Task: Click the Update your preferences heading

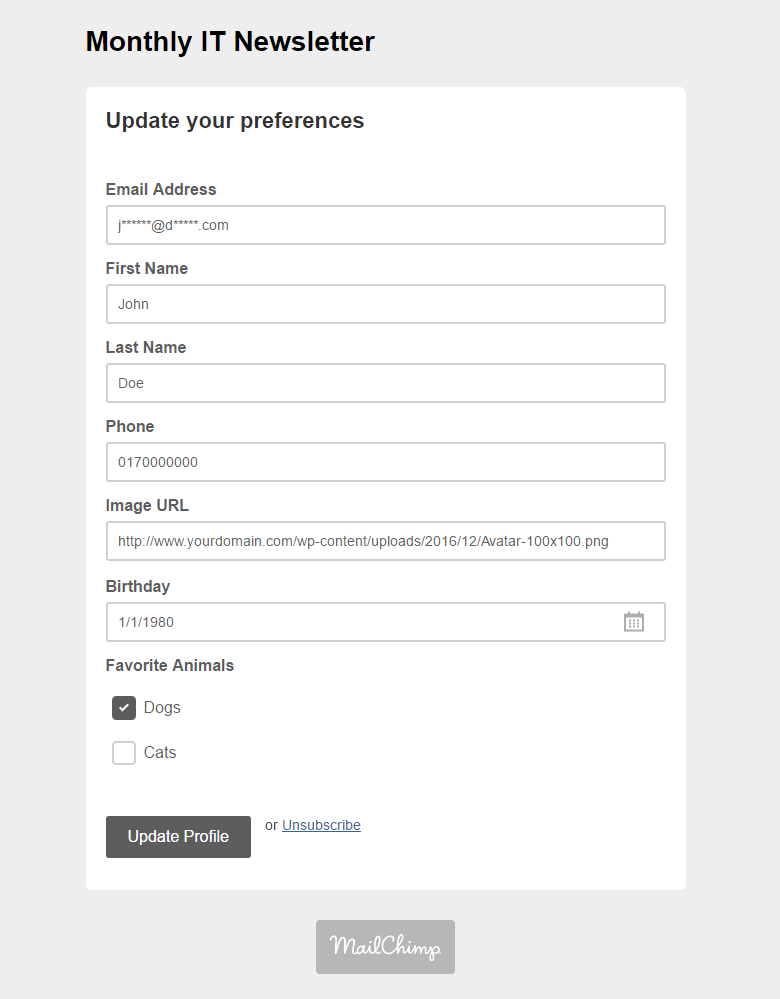Action: pyautogui.click(x=235, y=120)
